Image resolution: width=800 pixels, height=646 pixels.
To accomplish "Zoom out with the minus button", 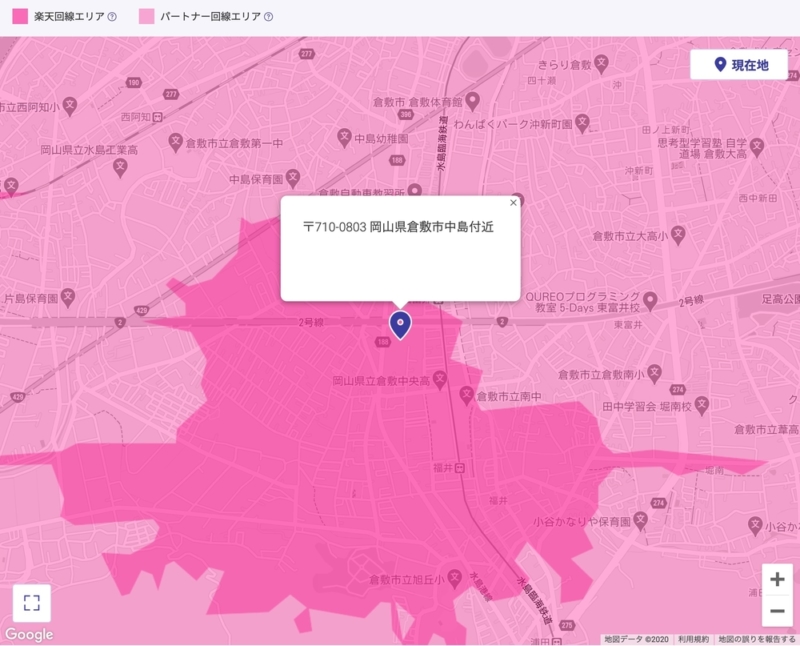I will (777, 611).
